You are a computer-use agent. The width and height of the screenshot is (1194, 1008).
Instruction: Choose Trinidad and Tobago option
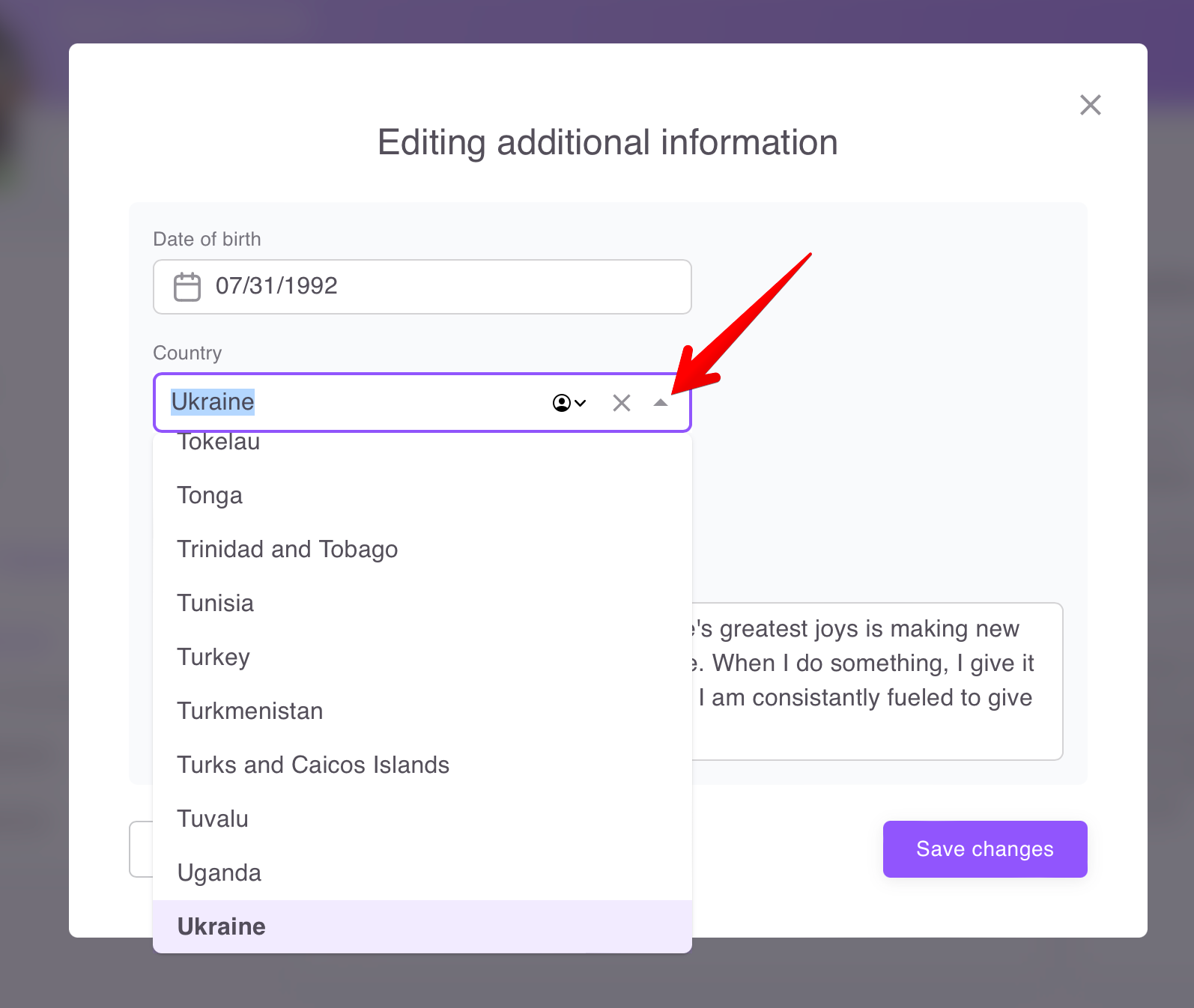coord(287,550)
